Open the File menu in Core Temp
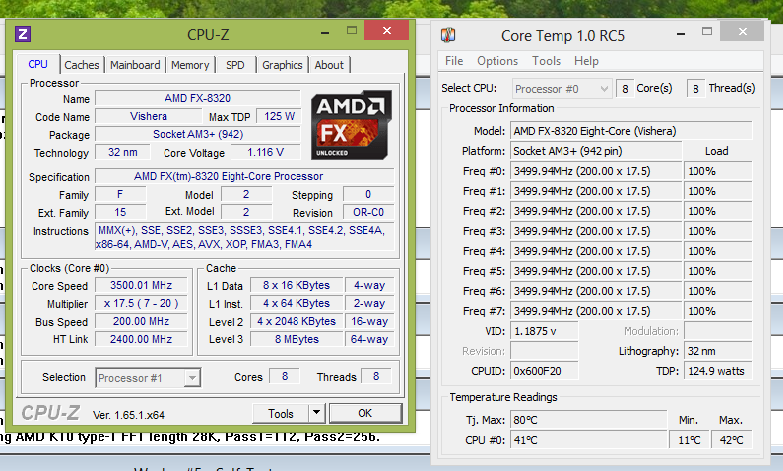 coord(454,61)
